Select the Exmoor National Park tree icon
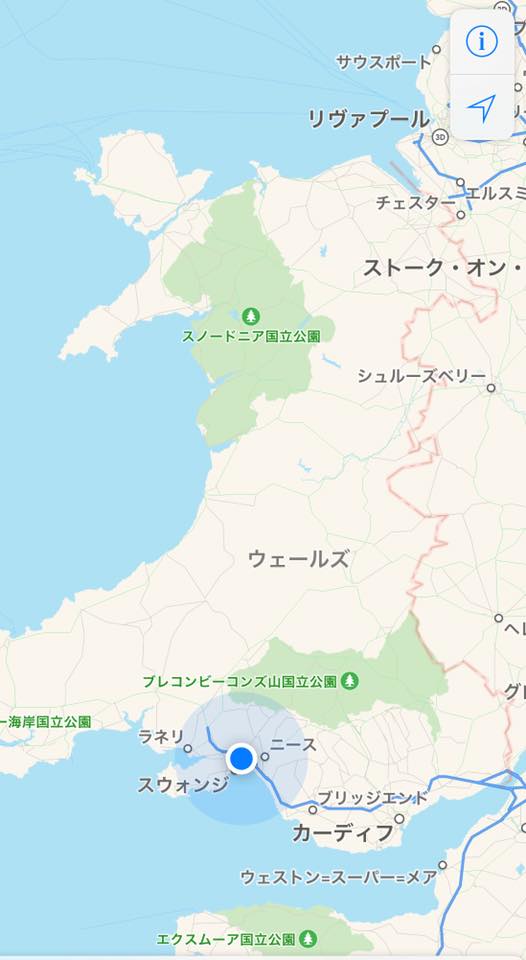This screenshot has width=526, height=960. [308, 938]
